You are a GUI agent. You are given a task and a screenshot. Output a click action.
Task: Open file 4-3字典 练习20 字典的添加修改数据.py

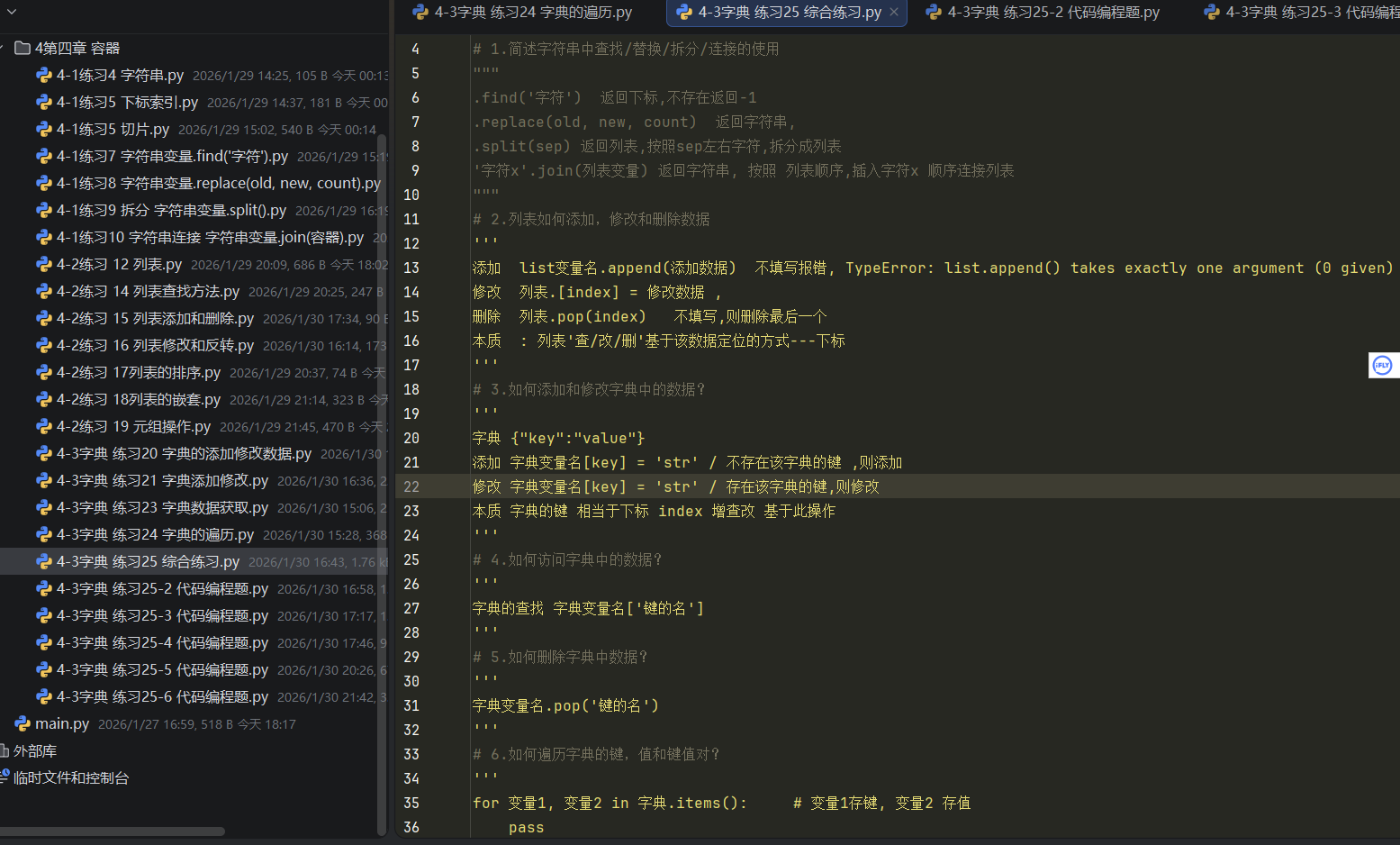[184, 453]
